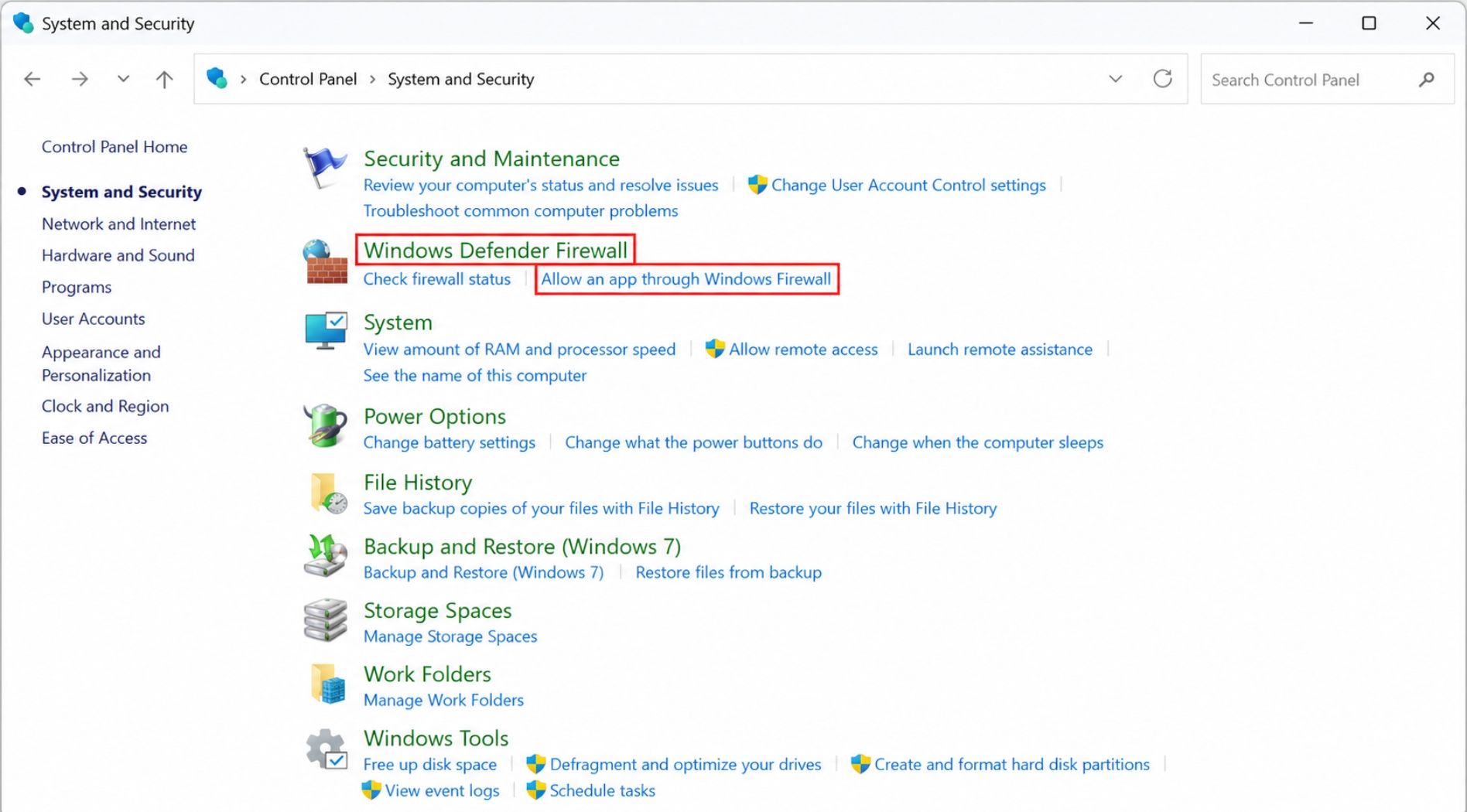
Task: Click Allow an app through Windows Firewall
Action: [686, 279]
